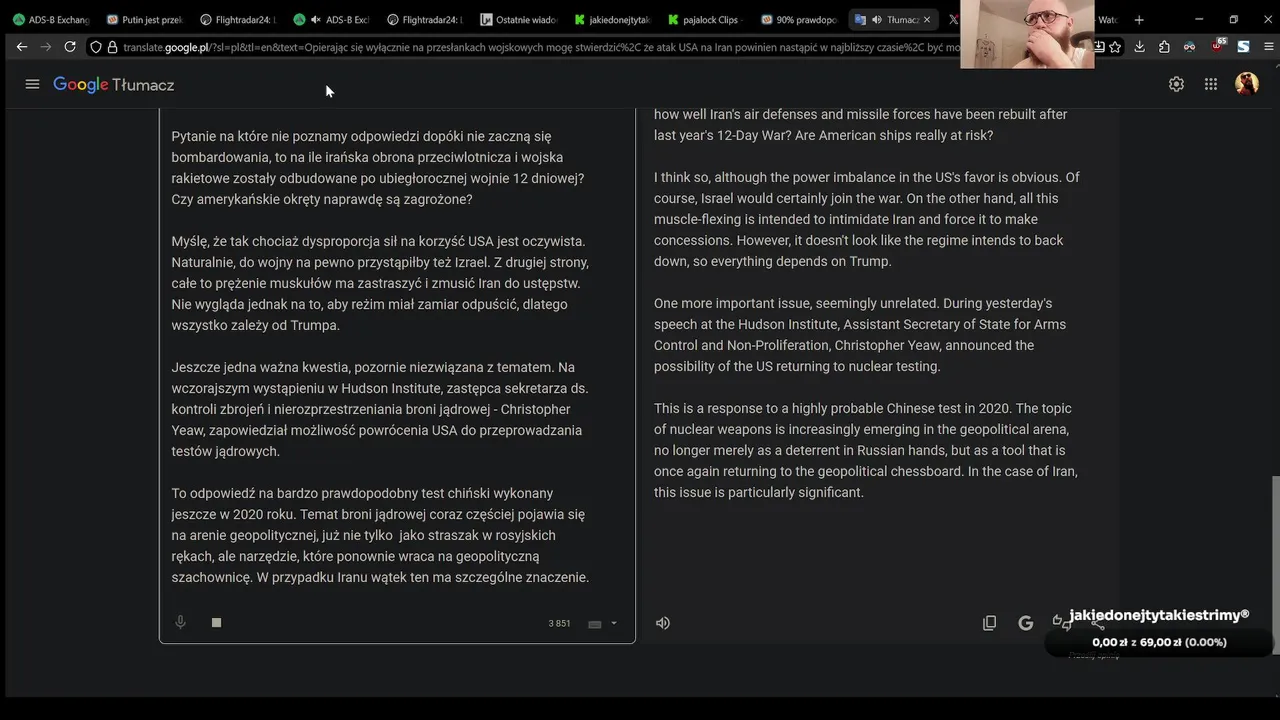Click the donation goal 0,00 zł progress bar
The width and height of the screenshot is (1280, 720).
(1159, 642)
